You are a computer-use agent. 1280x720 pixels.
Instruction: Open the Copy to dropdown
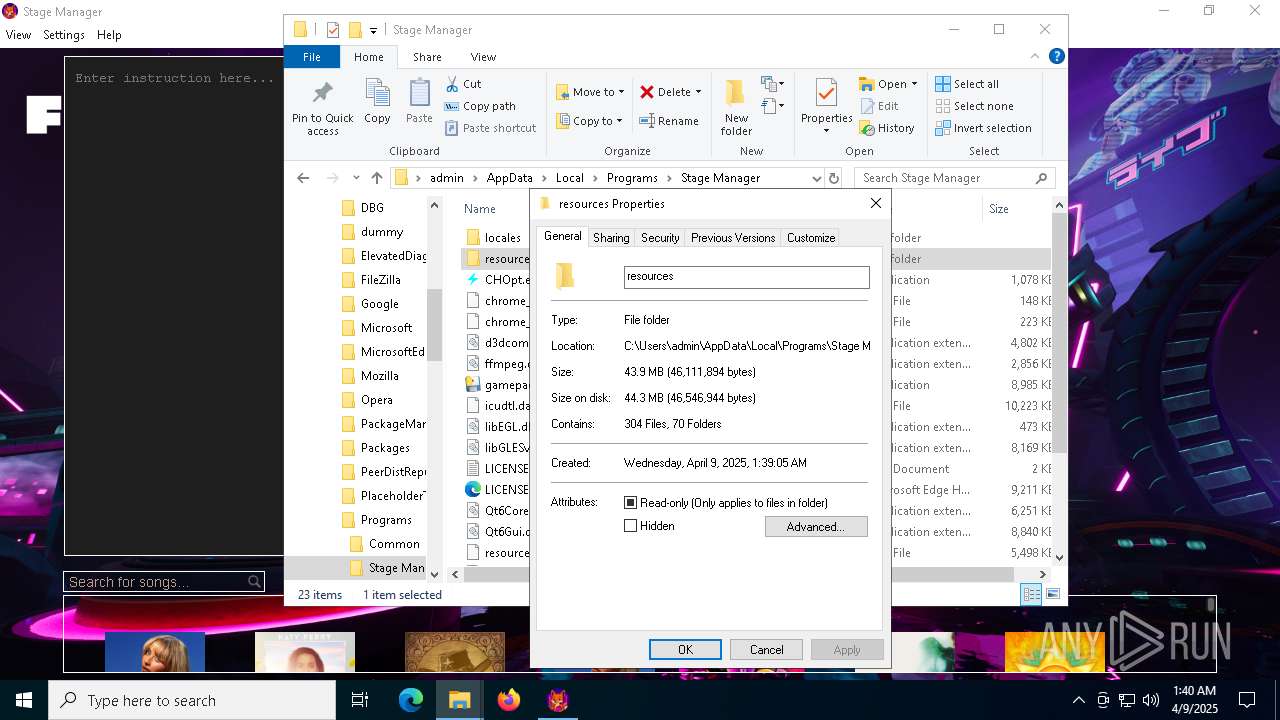(589, 121)
